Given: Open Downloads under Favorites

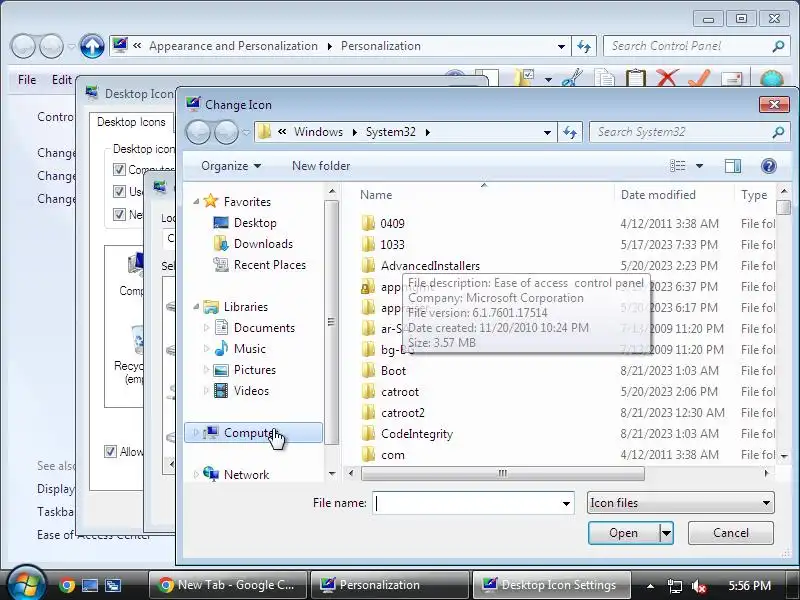Looking at the screenshot, I should point(263,244).
